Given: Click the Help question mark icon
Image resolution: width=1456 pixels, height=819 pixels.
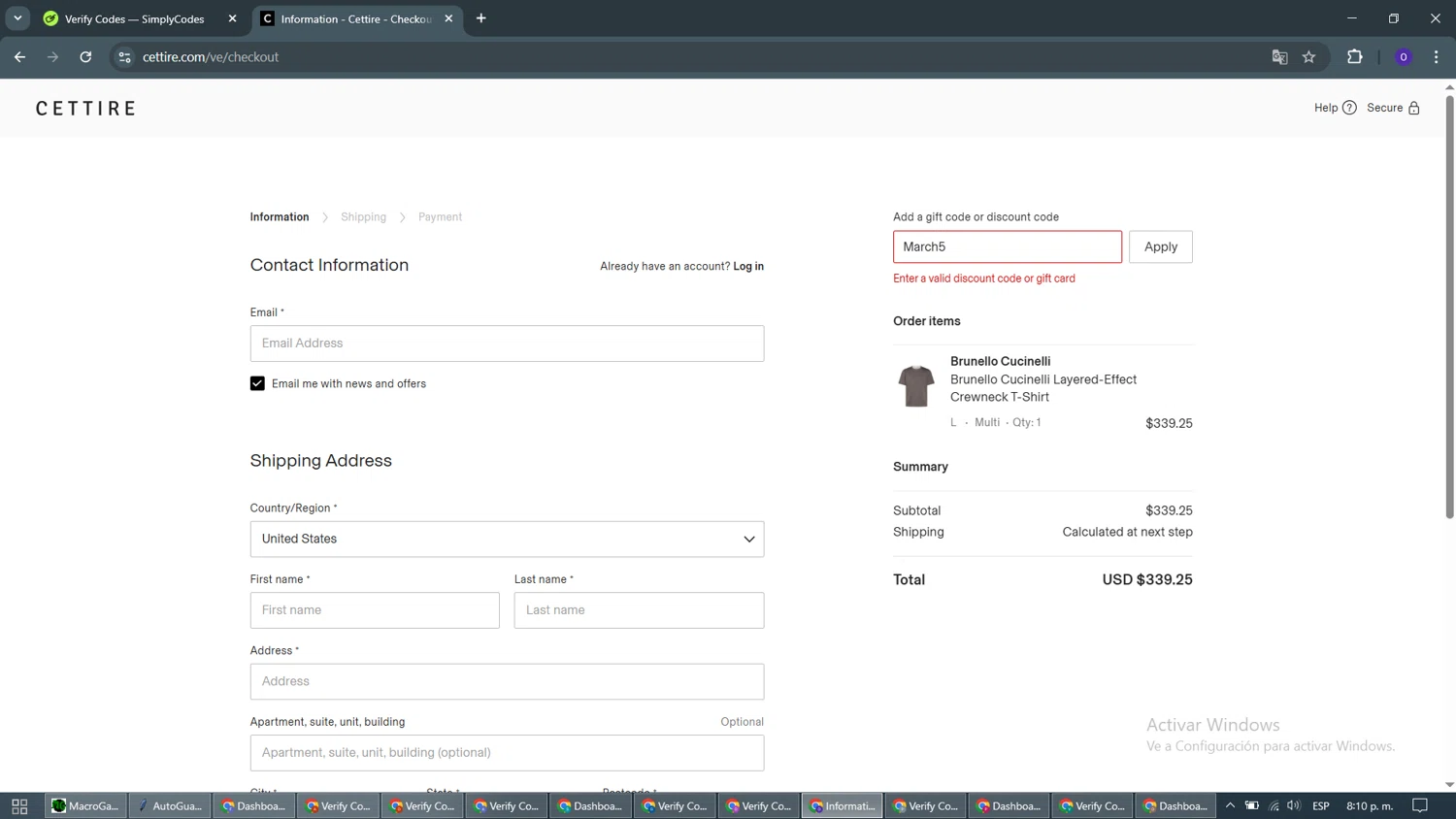Looking at the screenshot, I should pos(1348,108).
